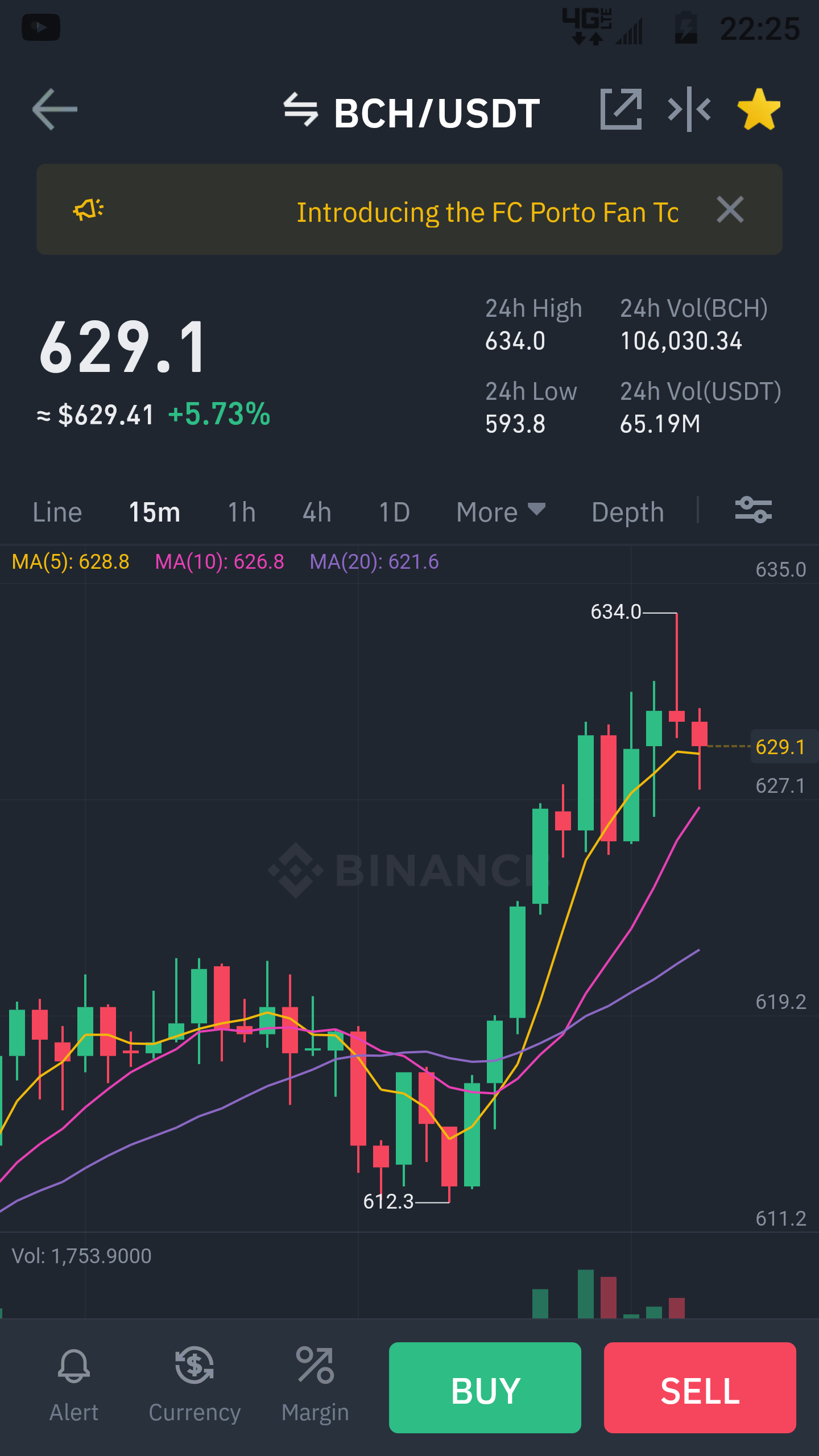Switch to the 4h interval
Image resolution: width=819 pixels, height=1456 pixels.
coord(317,512)
